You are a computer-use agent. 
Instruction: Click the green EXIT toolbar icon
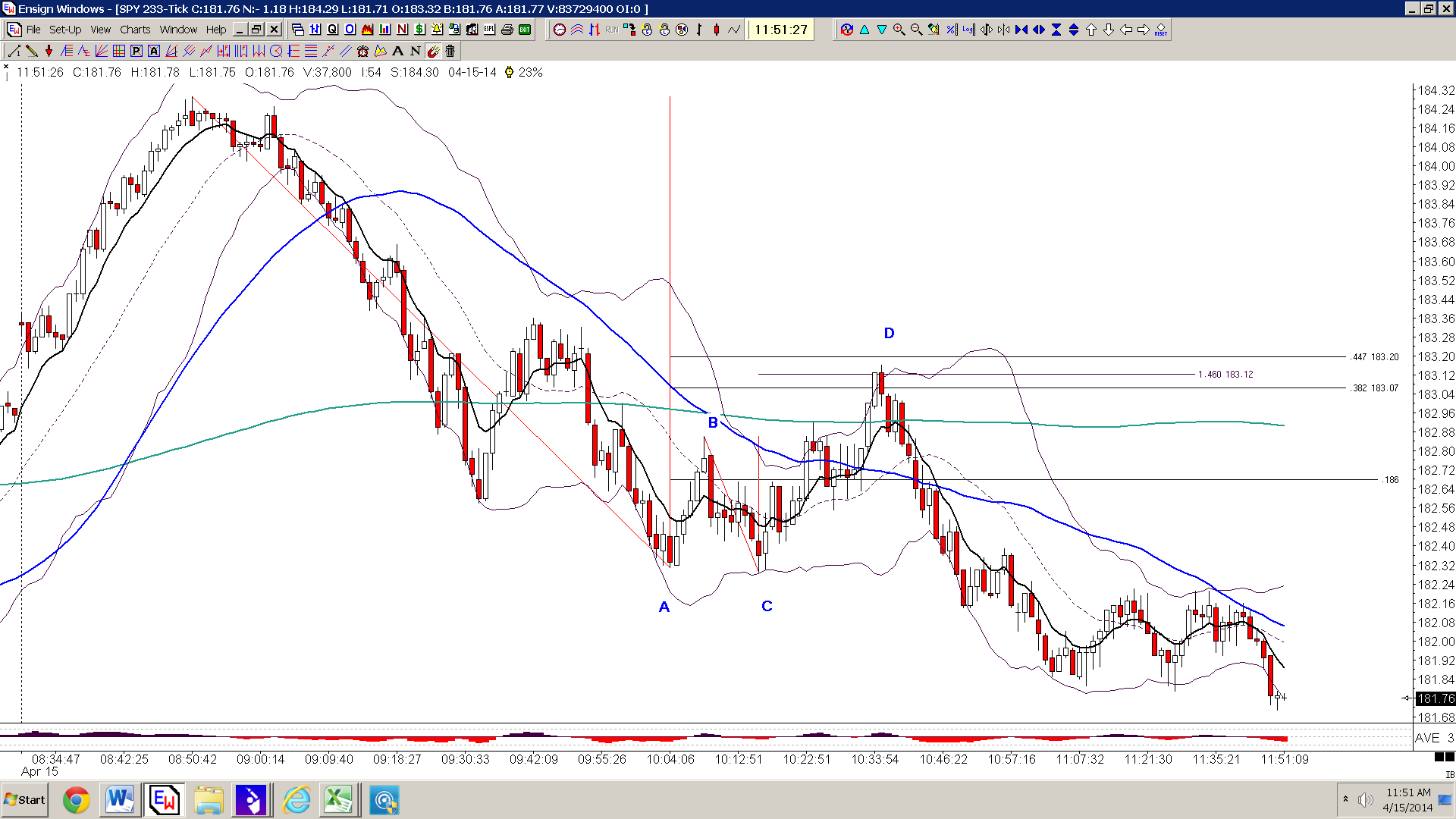coord(525,30)
